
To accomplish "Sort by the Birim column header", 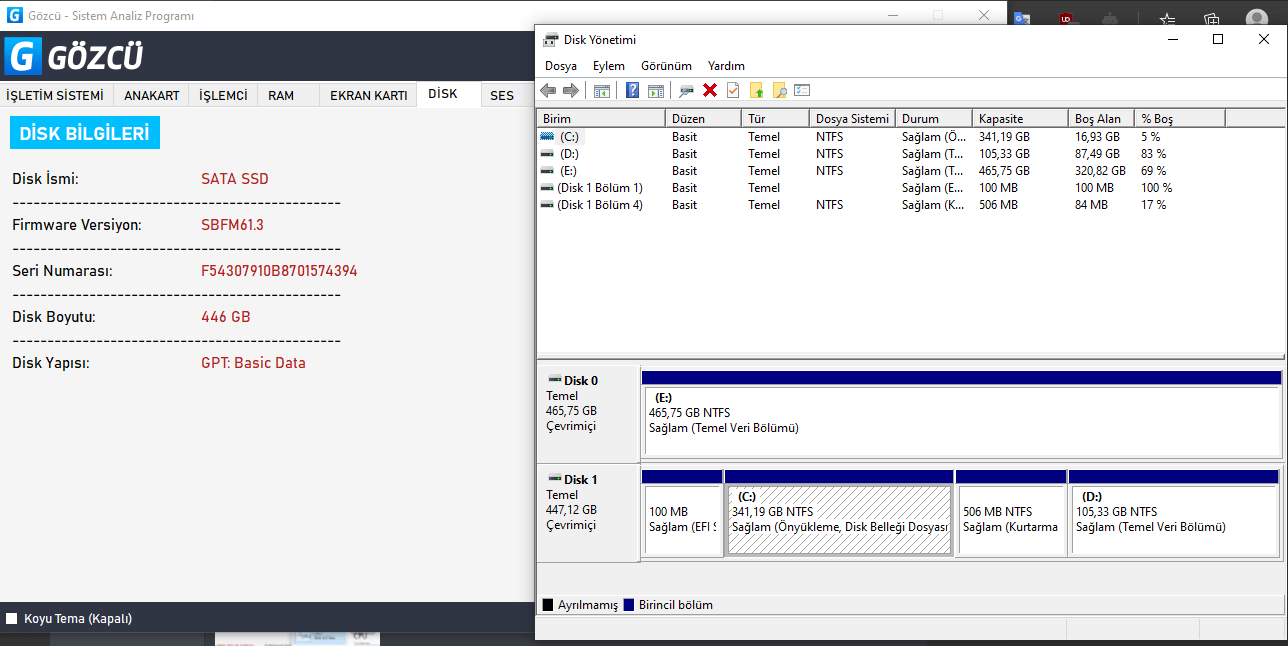I will [601, 118].
